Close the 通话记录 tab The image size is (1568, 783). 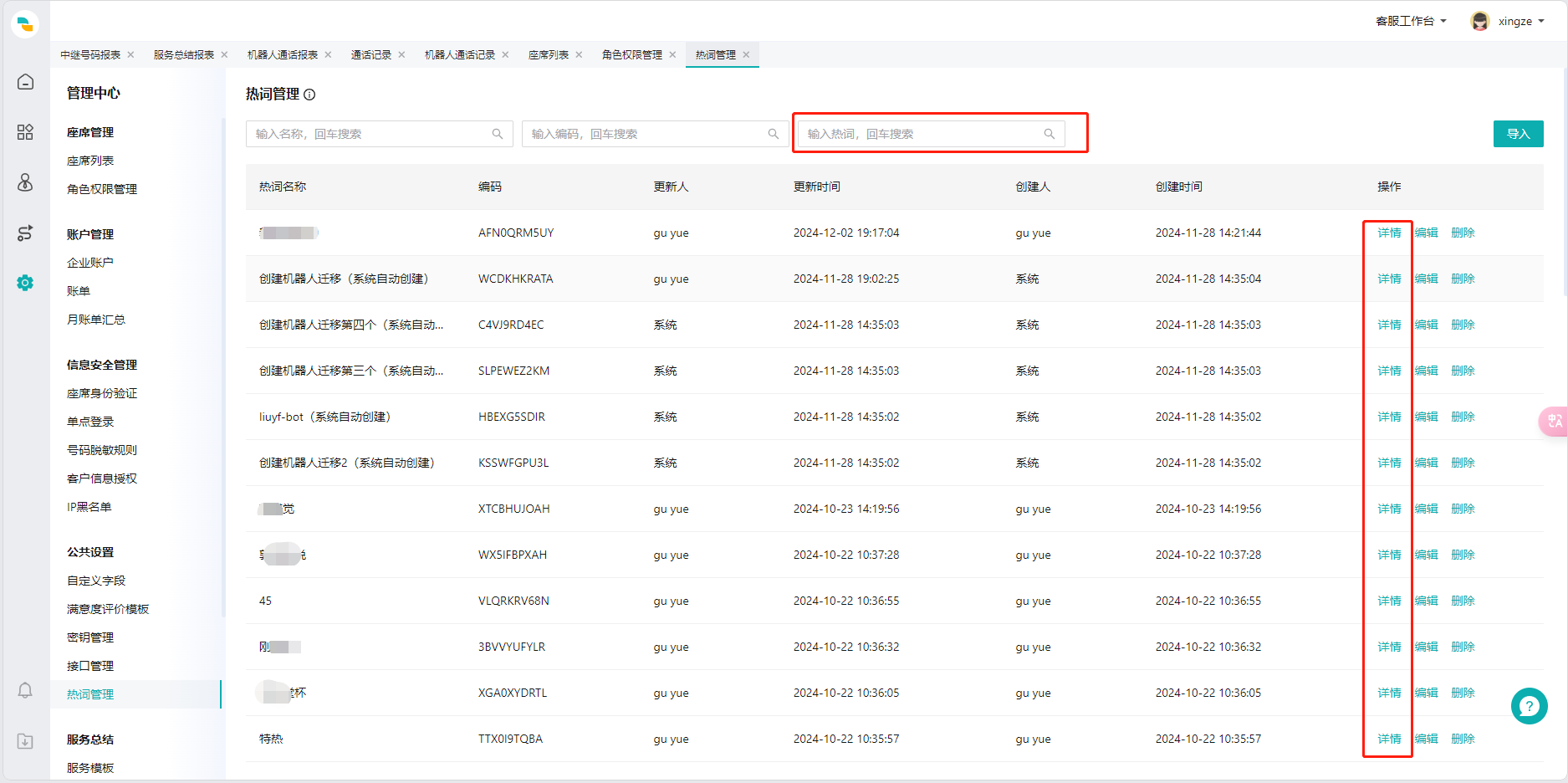click(x=401, y=55)
